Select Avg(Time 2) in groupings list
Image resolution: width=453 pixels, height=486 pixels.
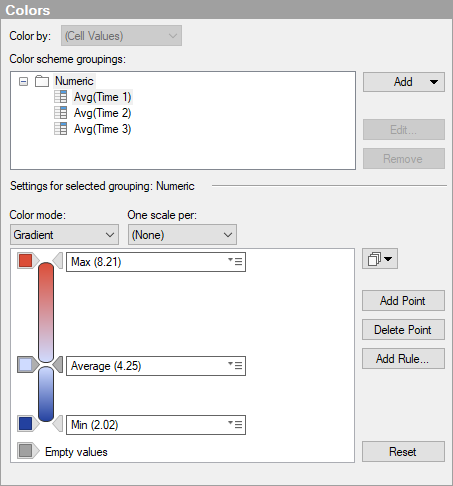[x=102, y=113]
